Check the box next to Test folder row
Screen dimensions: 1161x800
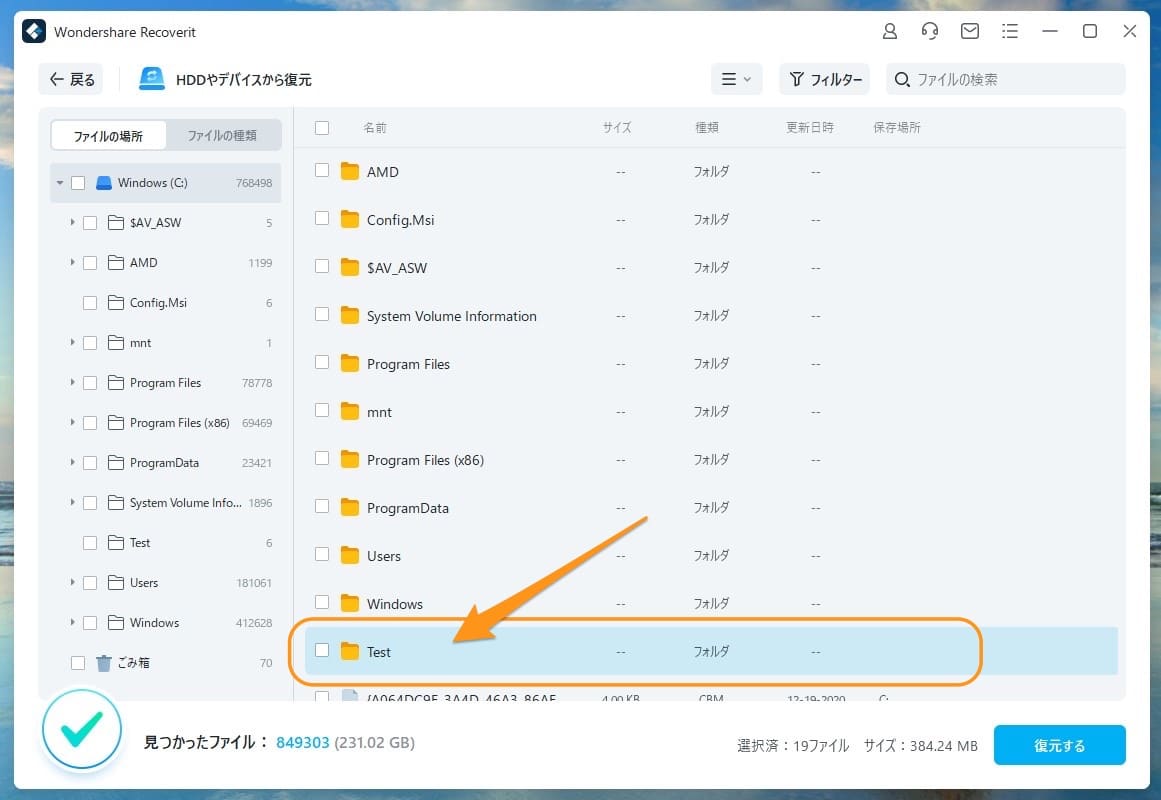click(x=322, y=651)
